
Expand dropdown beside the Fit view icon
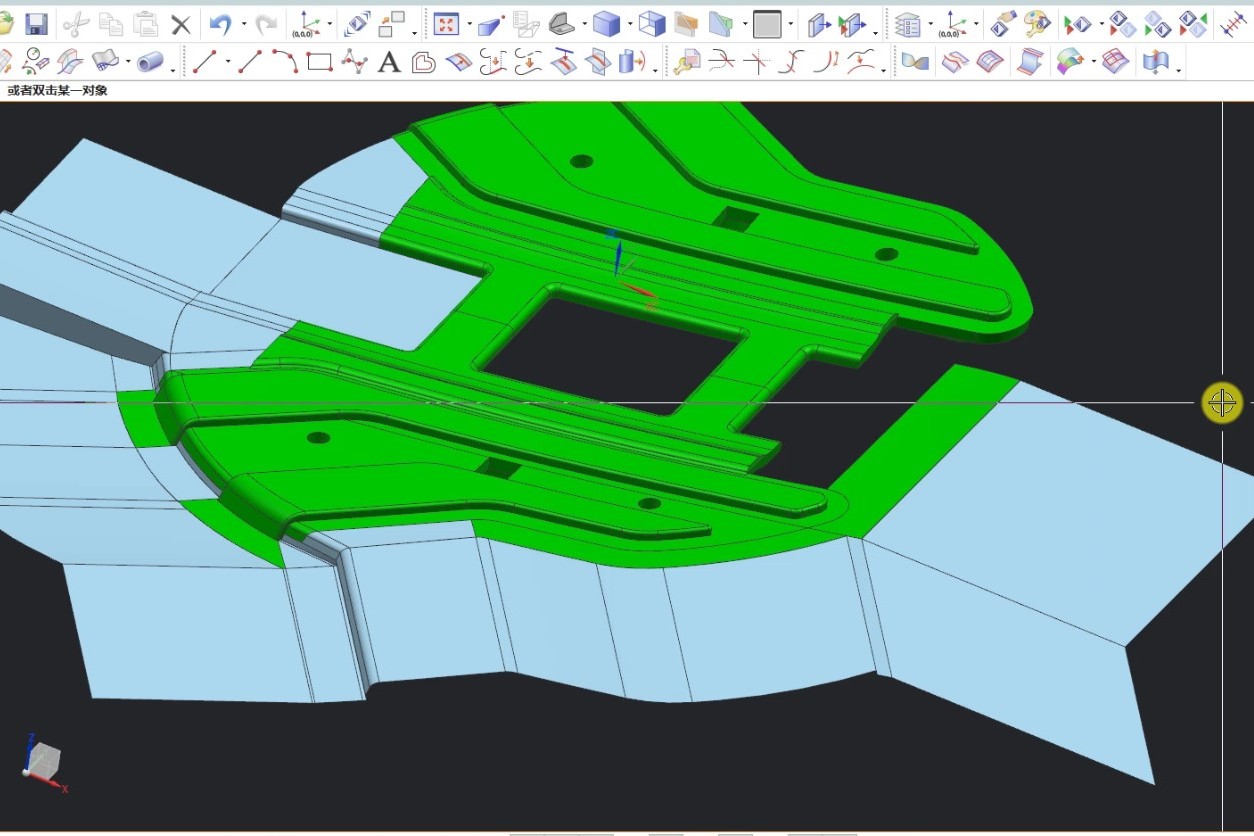coord(469,24)
